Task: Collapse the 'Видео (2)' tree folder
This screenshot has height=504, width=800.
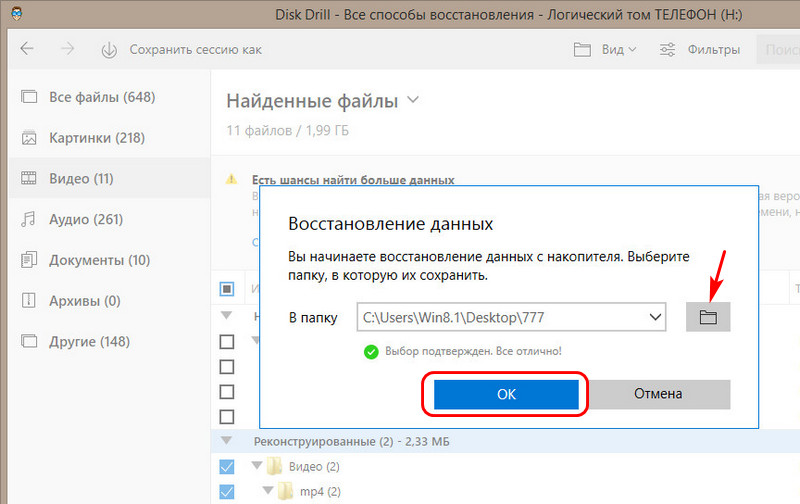Action: click(x=257, y=465)
